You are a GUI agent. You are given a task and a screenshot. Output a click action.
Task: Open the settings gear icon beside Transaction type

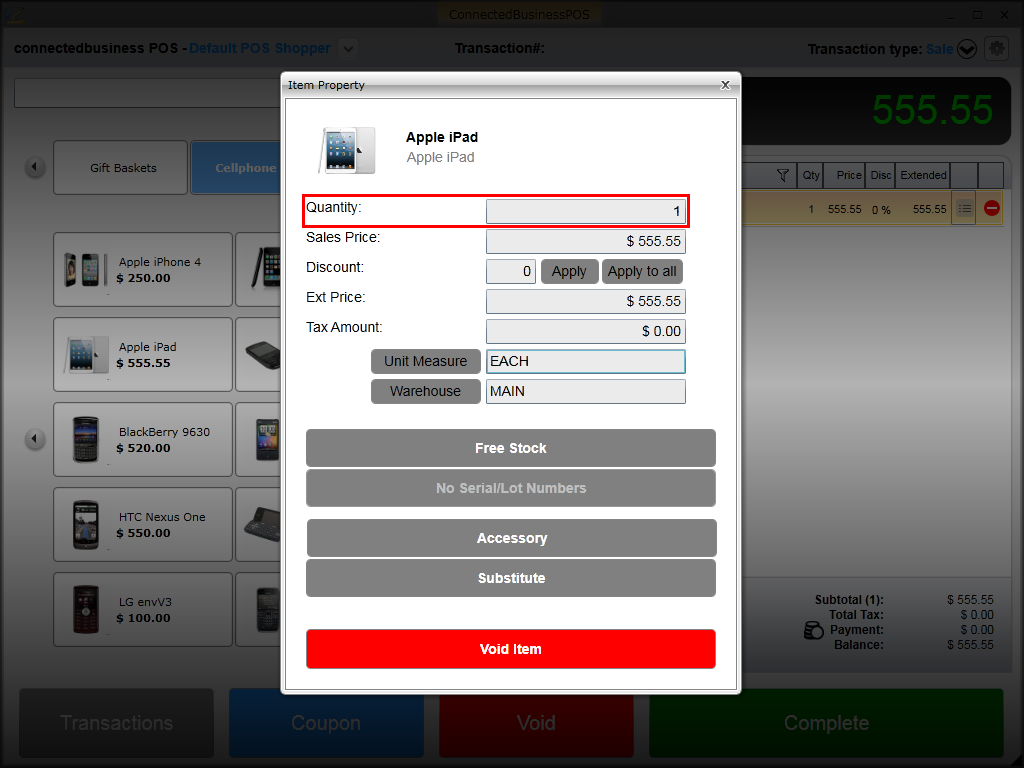pos(996,48)
